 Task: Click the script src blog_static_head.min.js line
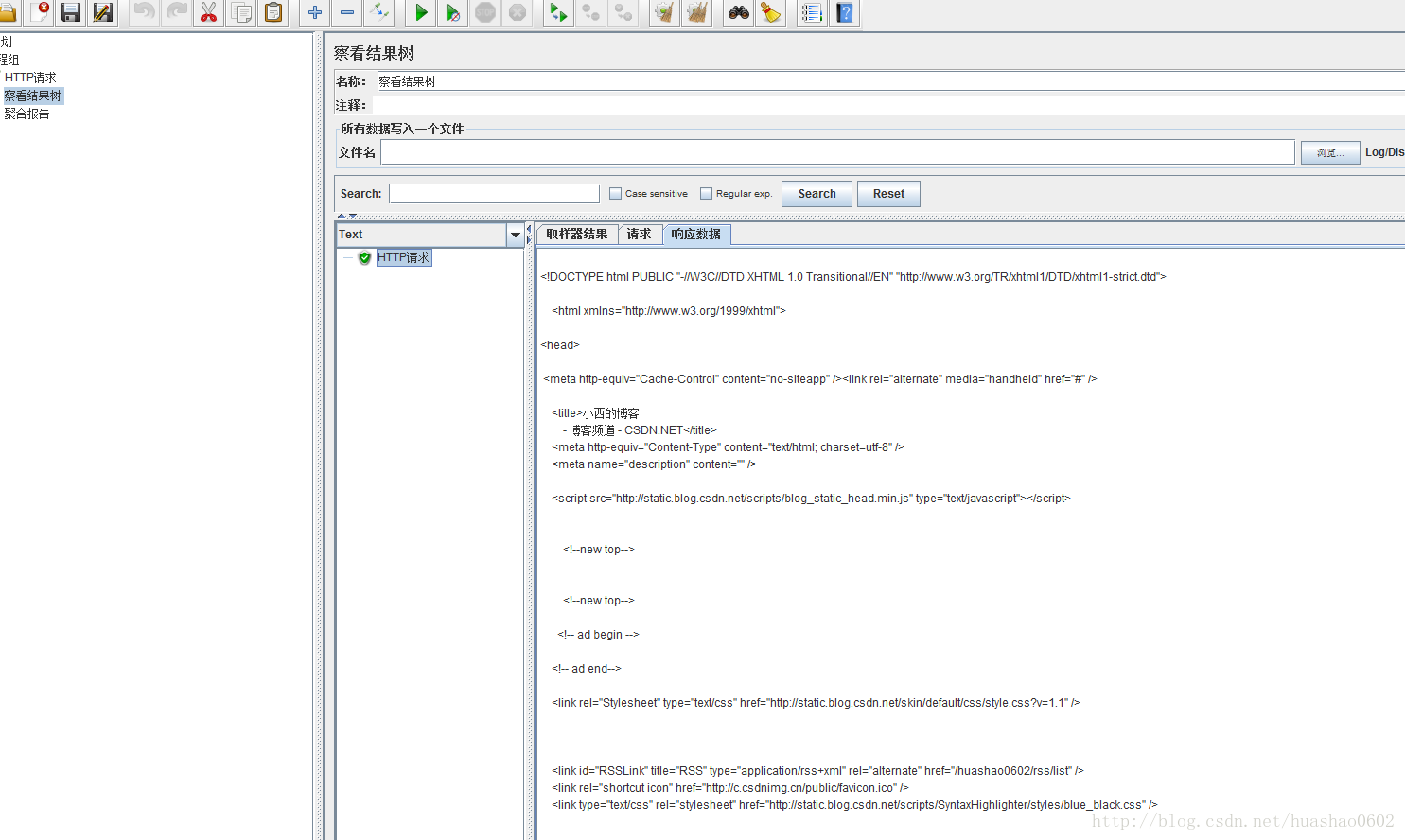[x=812, y=499]
